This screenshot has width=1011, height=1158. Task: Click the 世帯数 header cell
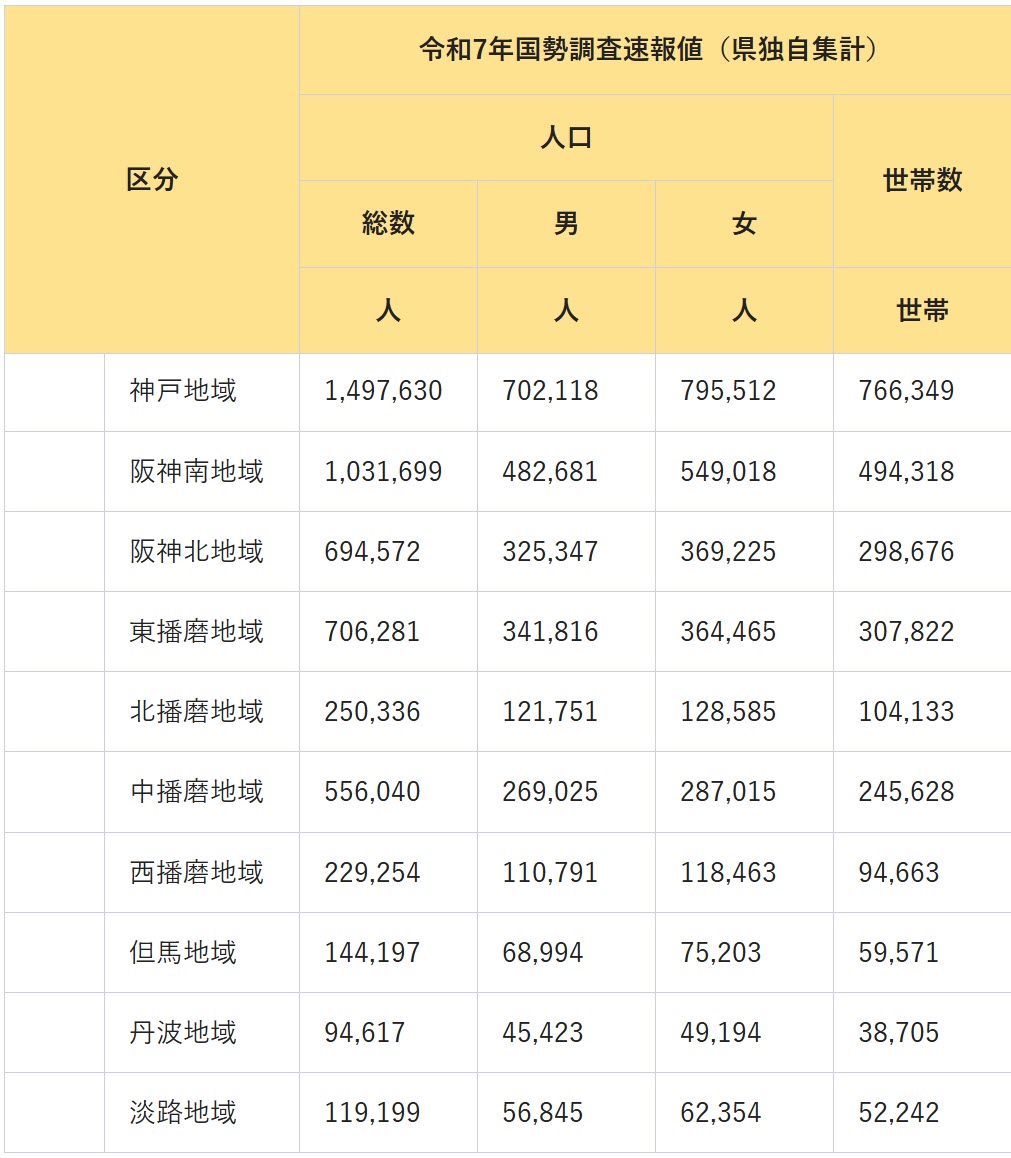tap(922, 181)
